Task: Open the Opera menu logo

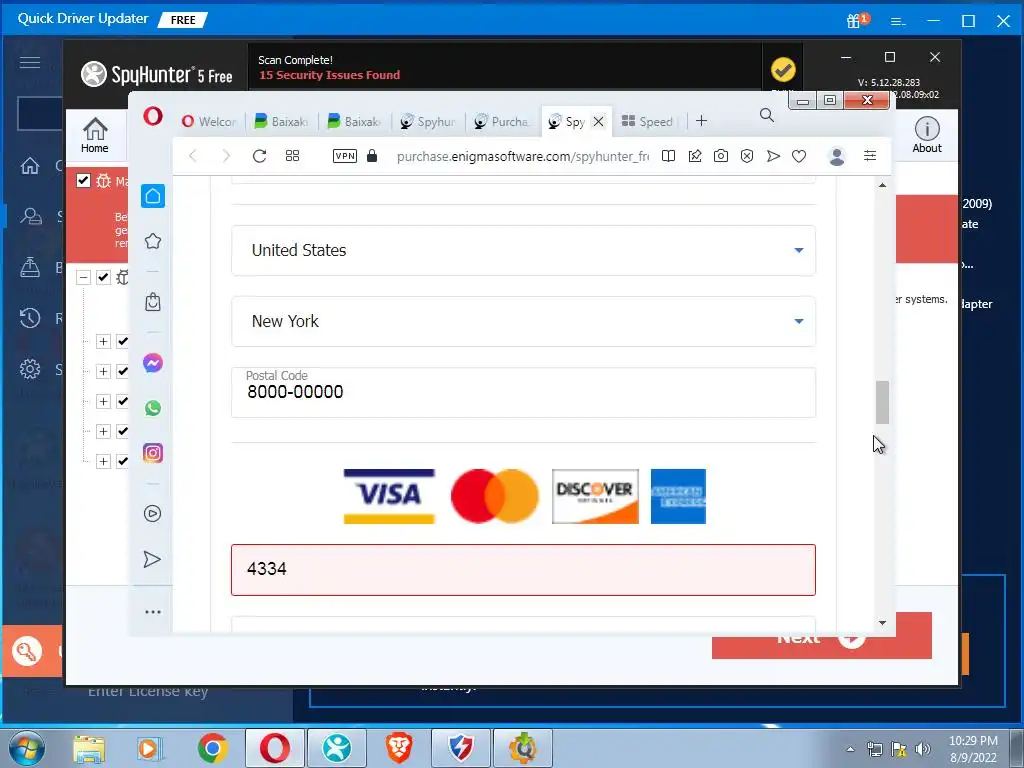Action: point(153,117)
